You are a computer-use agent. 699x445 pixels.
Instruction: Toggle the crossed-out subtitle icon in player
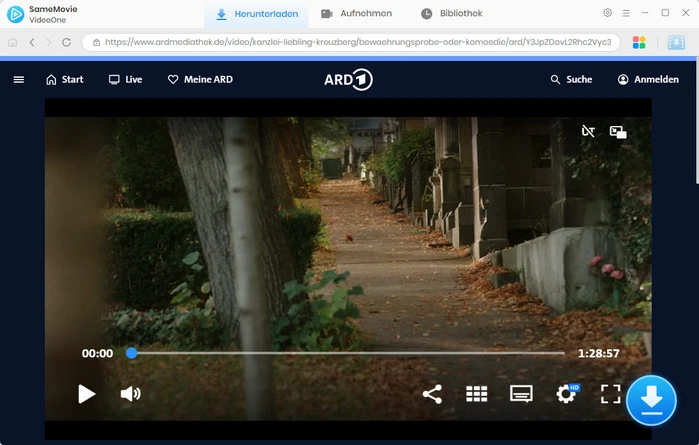(x=588, y=131)
